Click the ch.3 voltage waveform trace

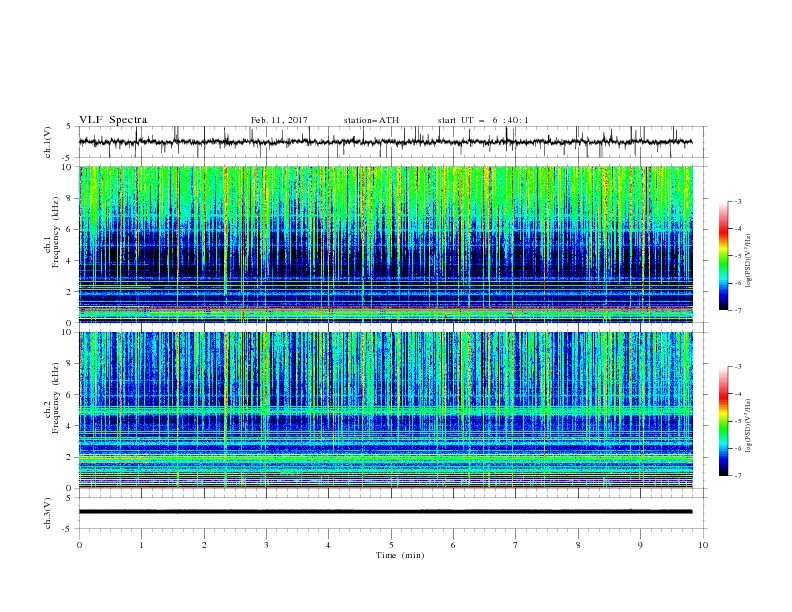(385, 512)
